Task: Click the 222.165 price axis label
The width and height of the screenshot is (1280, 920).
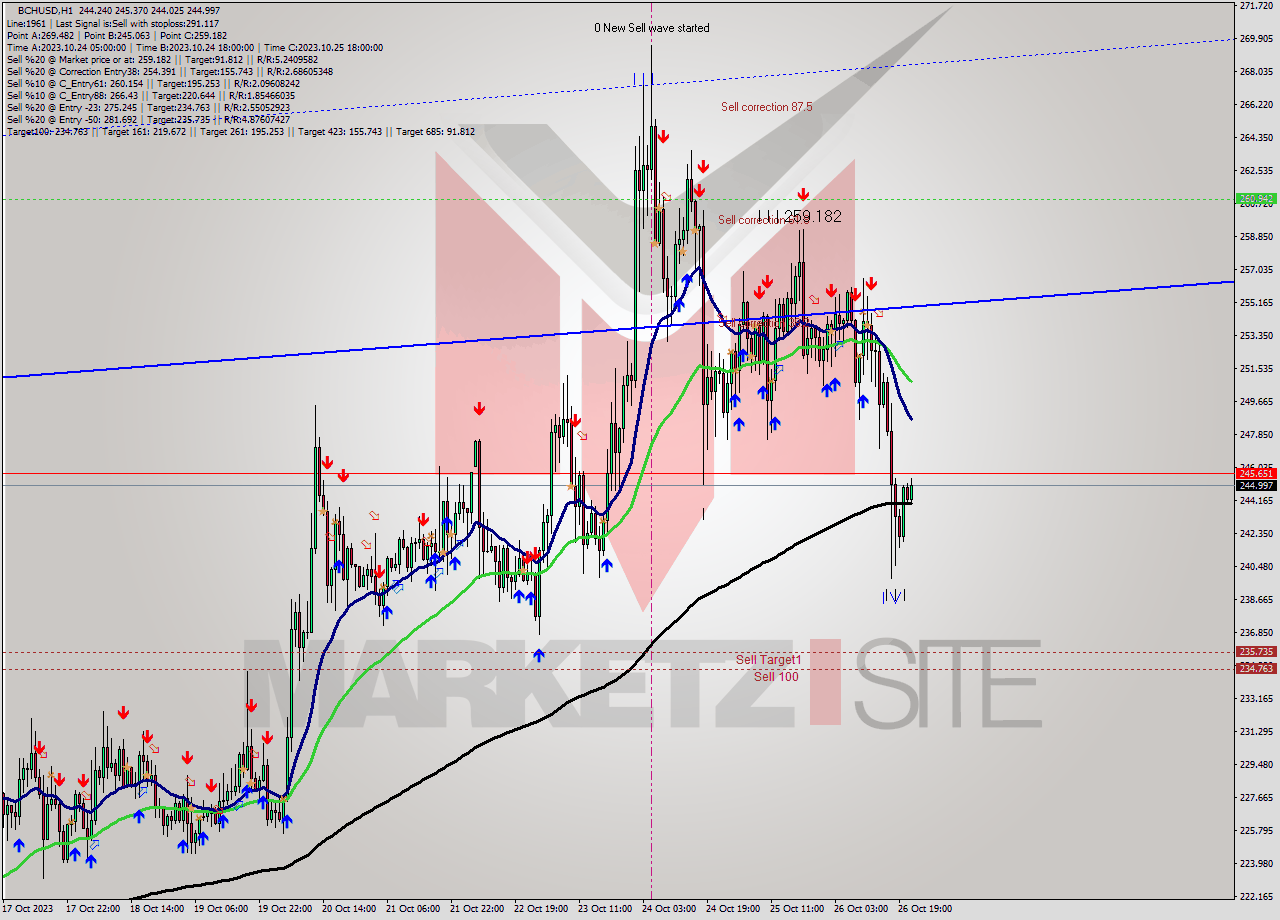Action: tap(1255, 896)
